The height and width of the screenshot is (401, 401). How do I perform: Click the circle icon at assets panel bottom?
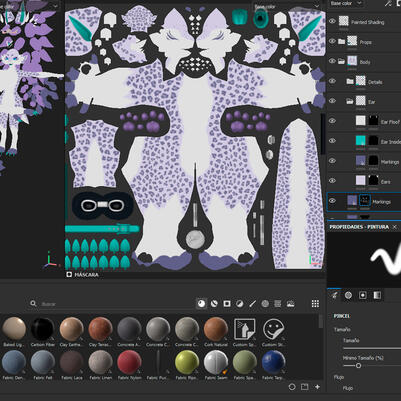(x=292, y=387)
